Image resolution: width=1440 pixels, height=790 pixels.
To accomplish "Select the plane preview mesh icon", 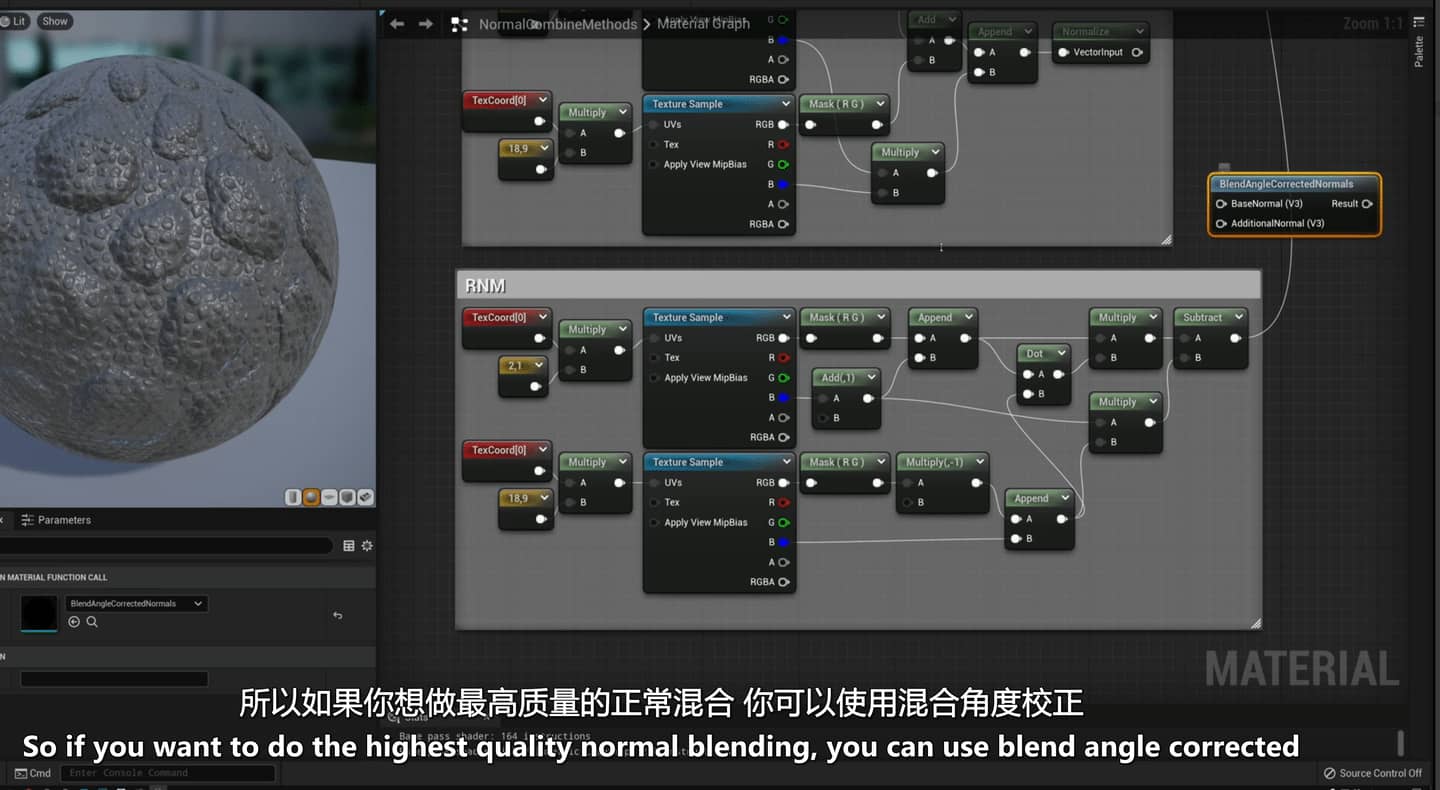I will [329, 497].
